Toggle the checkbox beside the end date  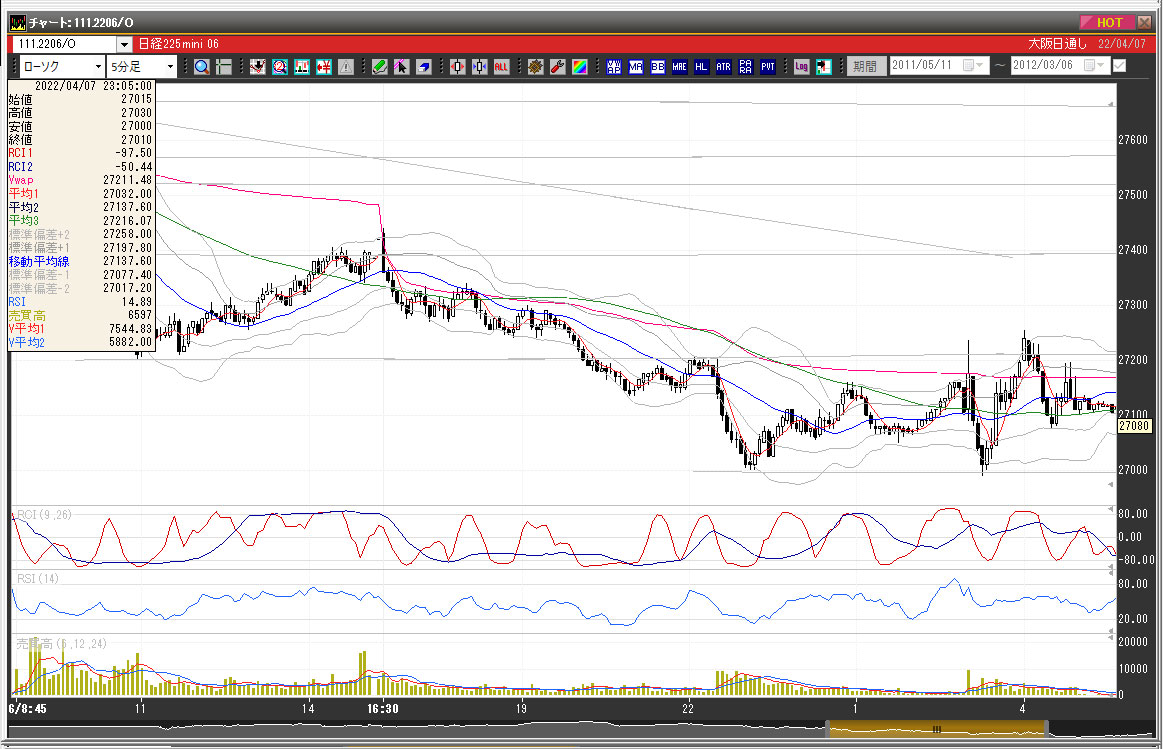[x=1120, y=66]
